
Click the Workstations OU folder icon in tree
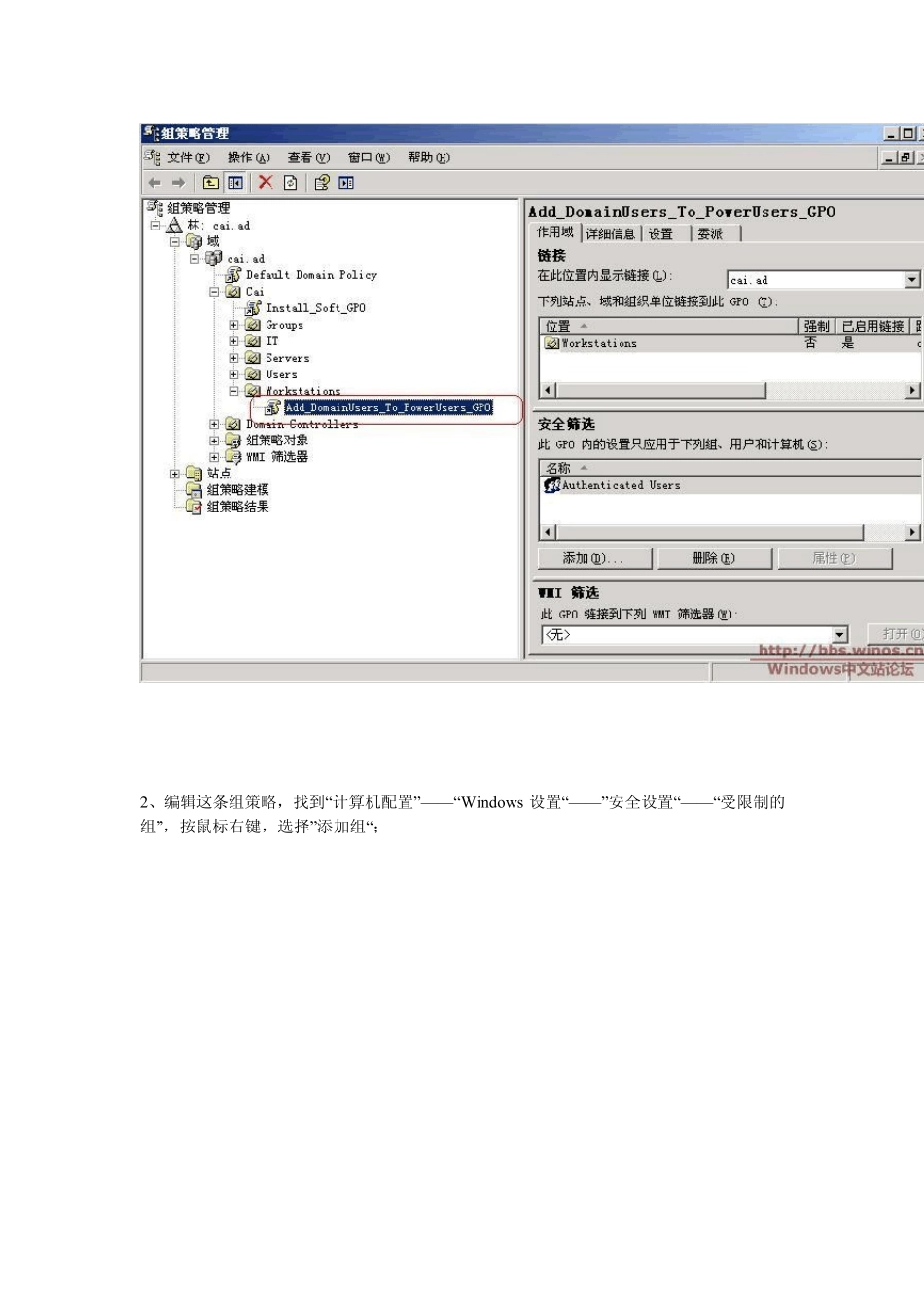click(x=253, y=391)
